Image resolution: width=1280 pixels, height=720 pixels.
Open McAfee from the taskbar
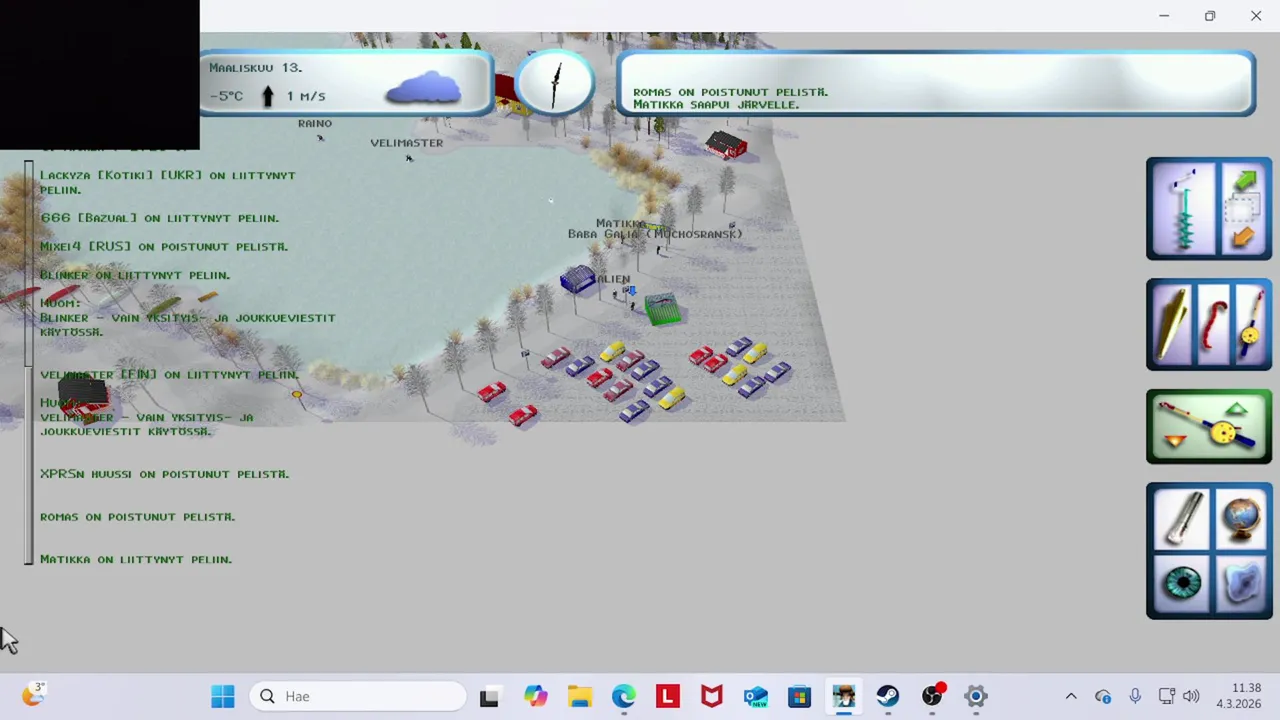point(712,696)
